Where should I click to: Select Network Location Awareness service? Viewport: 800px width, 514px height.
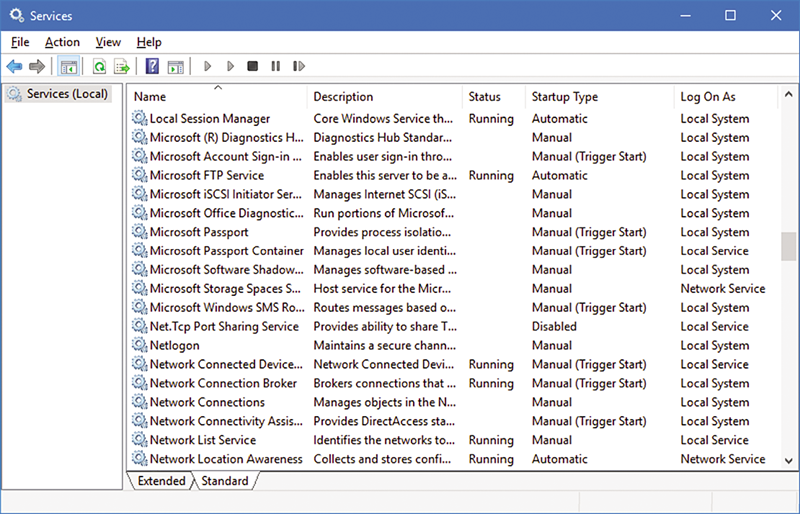tap(226, 458)
